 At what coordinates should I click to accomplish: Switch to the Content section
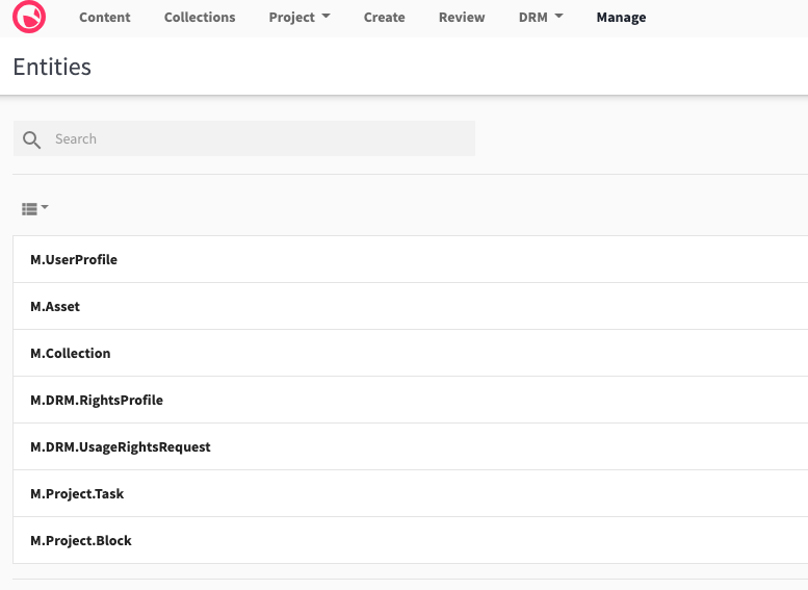pyautogui.click(x=104, y=17)
